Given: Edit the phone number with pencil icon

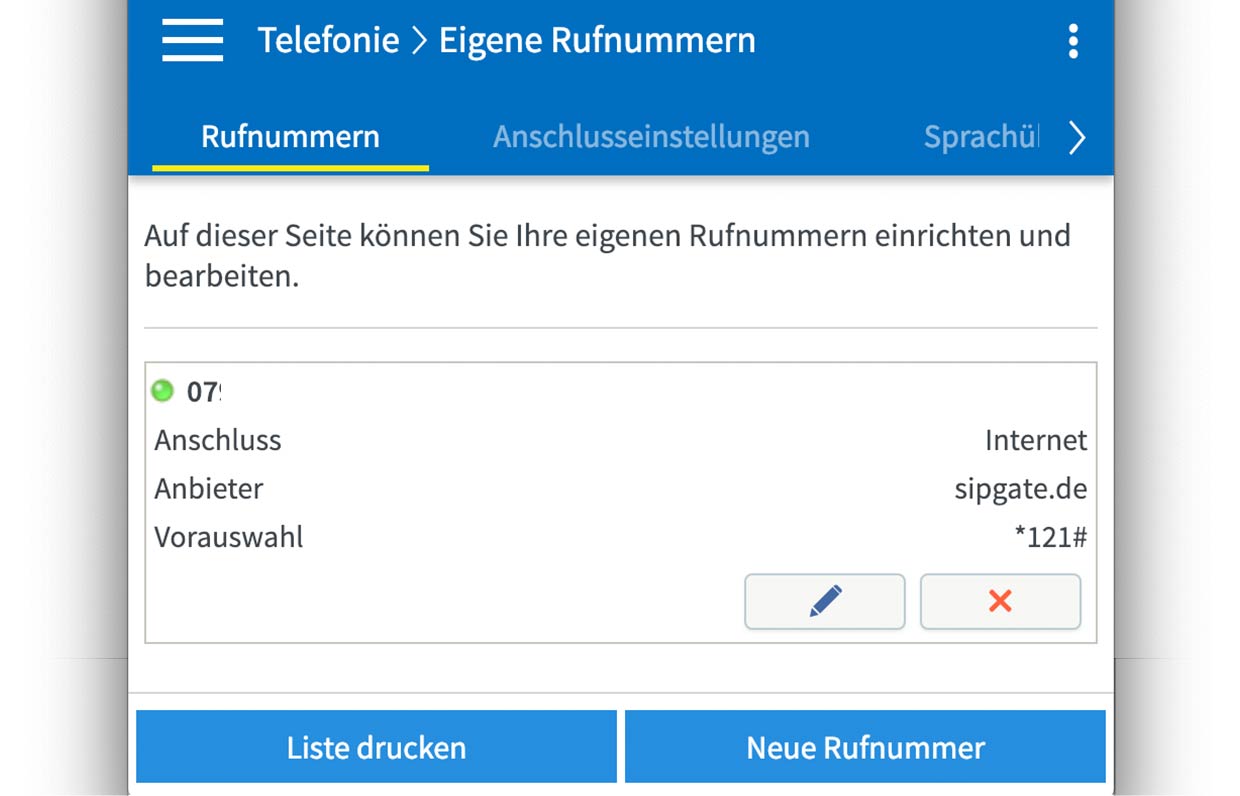Looking at the screenshot, I should point(825,601).
